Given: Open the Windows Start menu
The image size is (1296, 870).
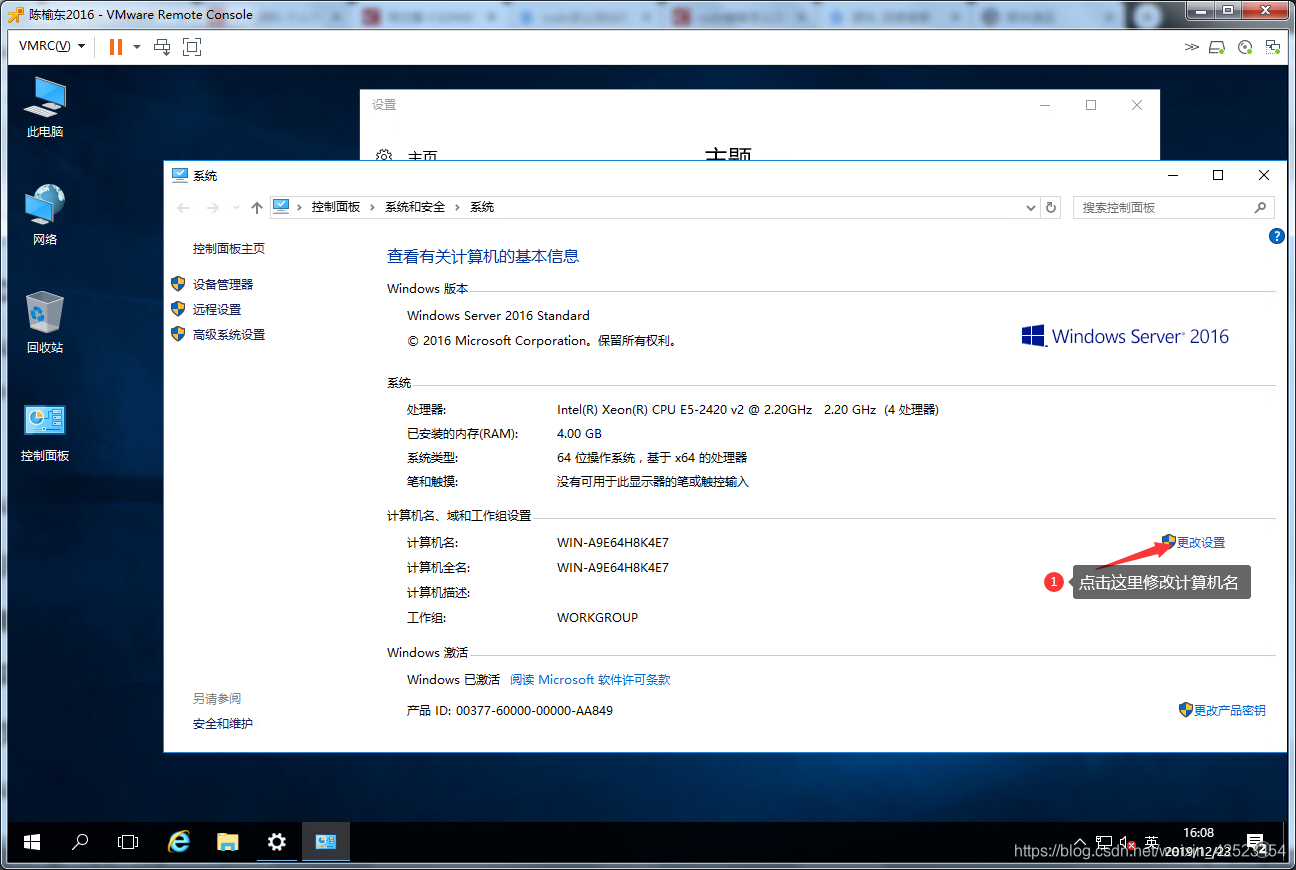Looking at the screenshot, I should pyautogui.click(x=31, y=842).
